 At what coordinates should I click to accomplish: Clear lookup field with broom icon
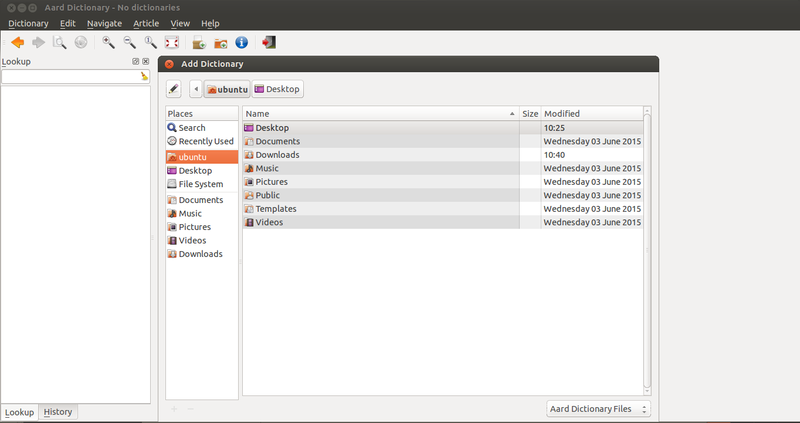144,77
